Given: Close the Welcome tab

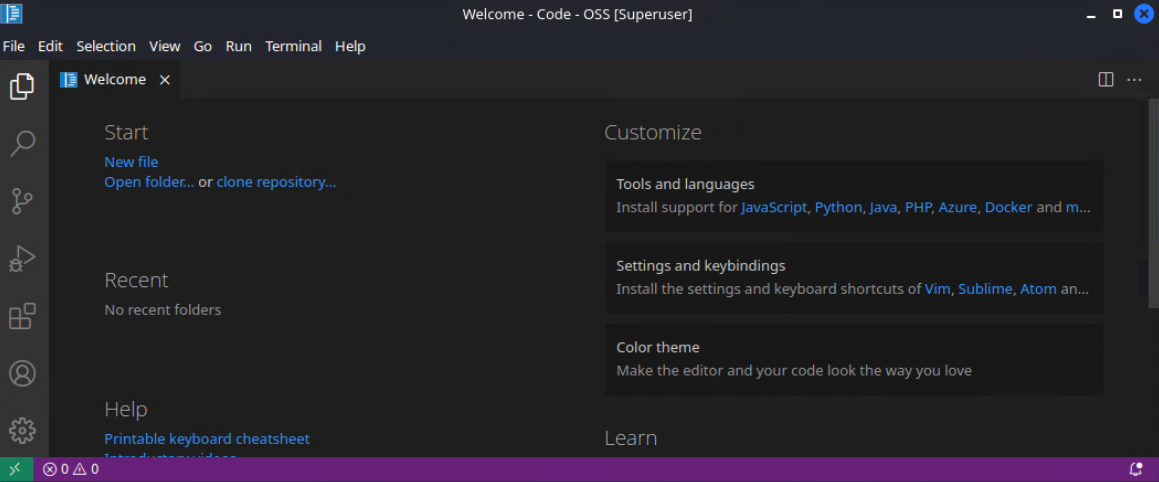Looking at the screenshot, I should [165, 80].
